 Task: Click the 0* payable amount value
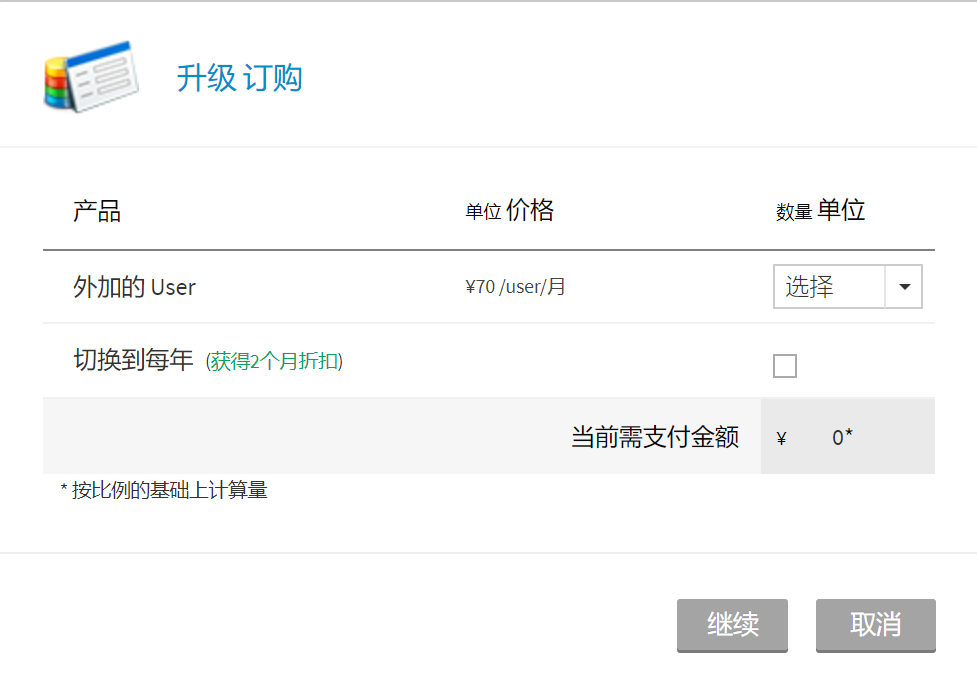coord(842,437)
